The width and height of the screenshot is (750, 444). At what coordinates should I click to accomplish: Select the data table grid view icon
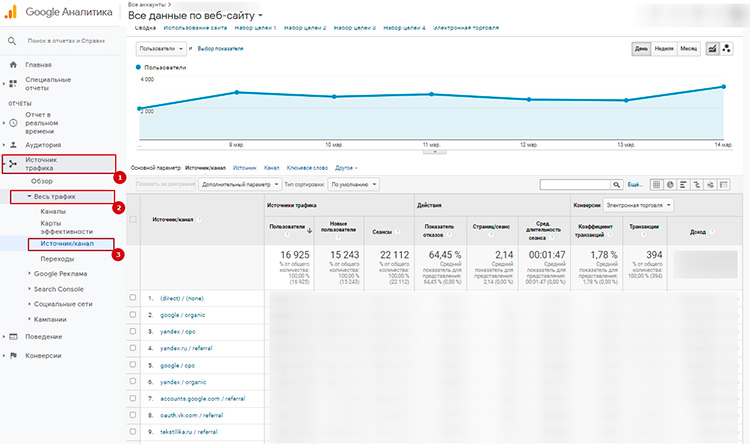pyautogui.click(x=656, y=185)
